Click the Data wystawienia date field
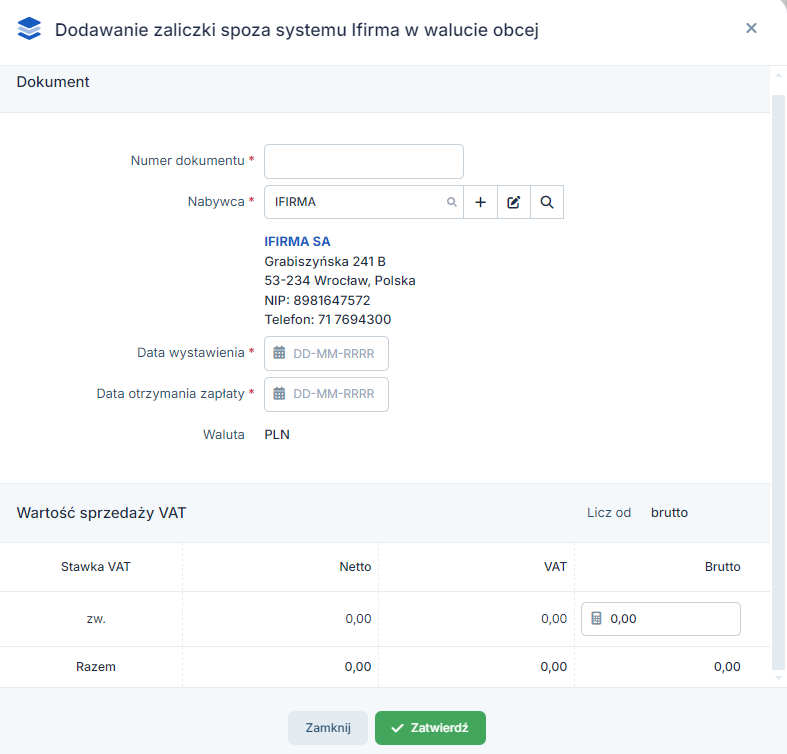This screenshot has height=754, width=787. pyautogui.click(x=326, y=353)
